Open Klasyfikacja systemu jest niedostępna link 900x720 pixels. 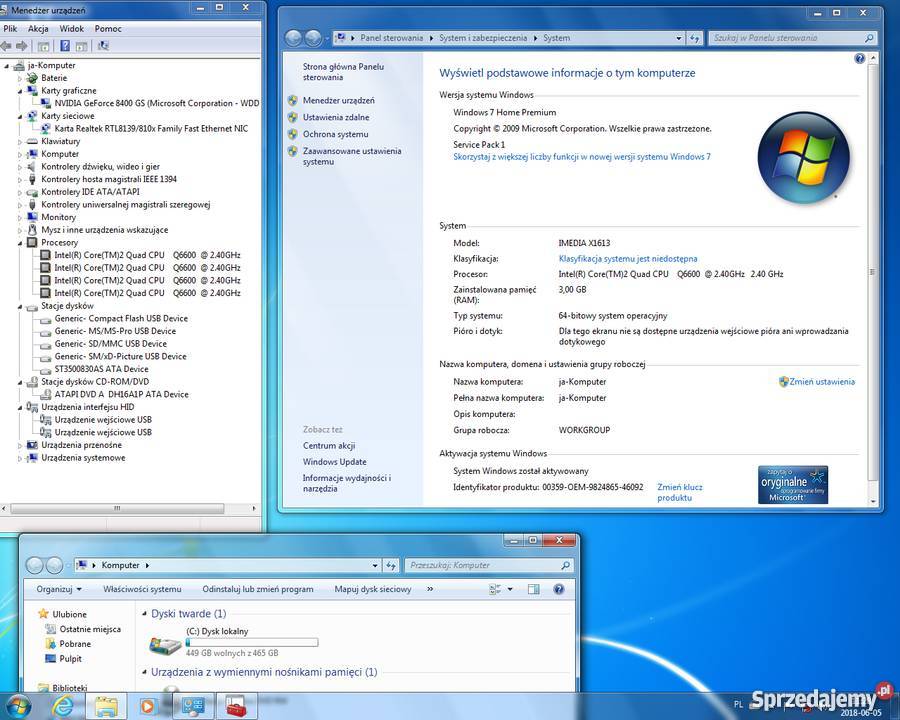pos(628,259)
